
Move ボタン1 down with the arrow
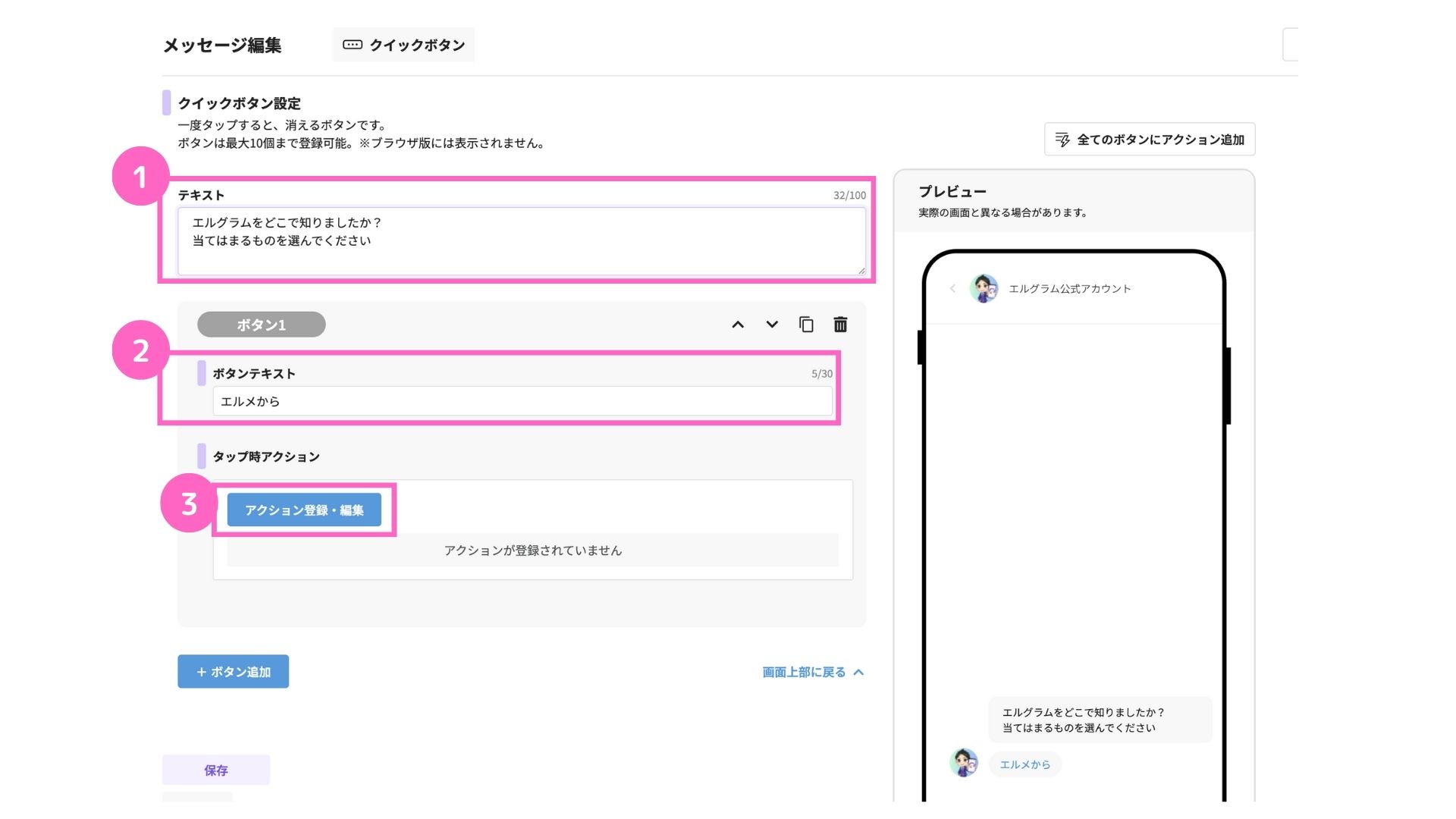(772, 325)
